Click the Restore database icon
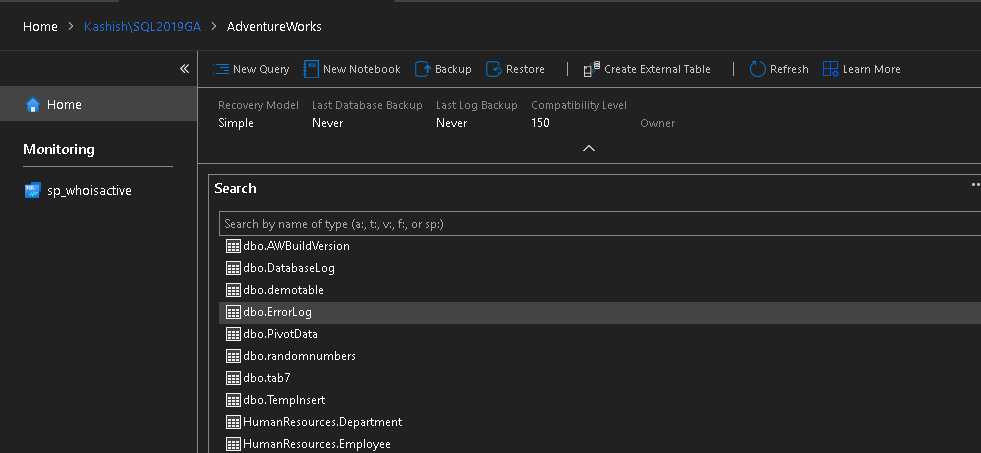 [493, 69]
